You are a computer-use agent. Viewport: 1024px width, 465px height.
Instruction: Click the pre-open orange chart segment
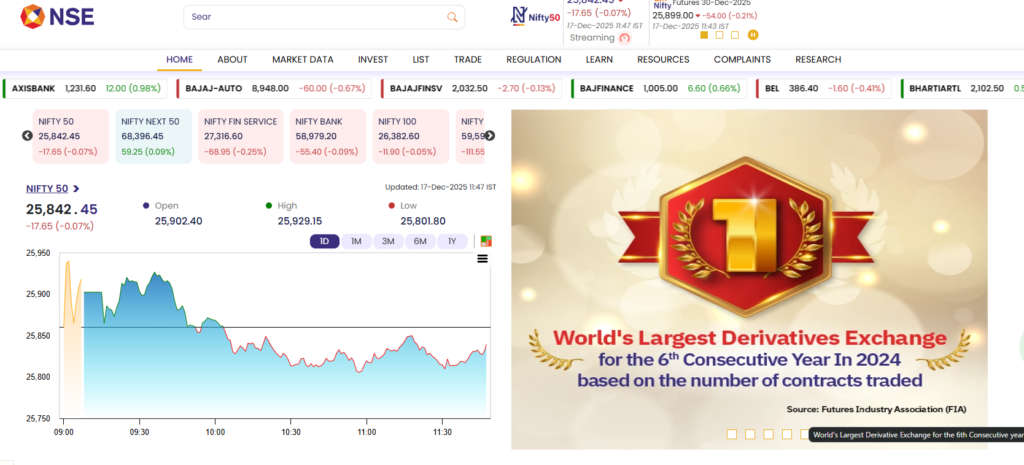pos(71,338)
